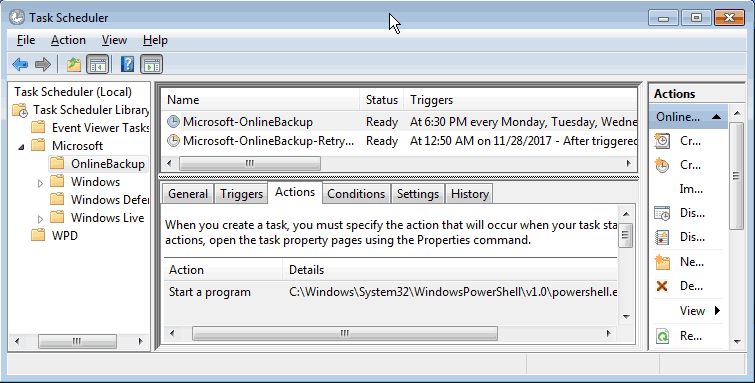Click the second Dis... action with list icon
Screen dimensions: 755x383
click(662, 237)
